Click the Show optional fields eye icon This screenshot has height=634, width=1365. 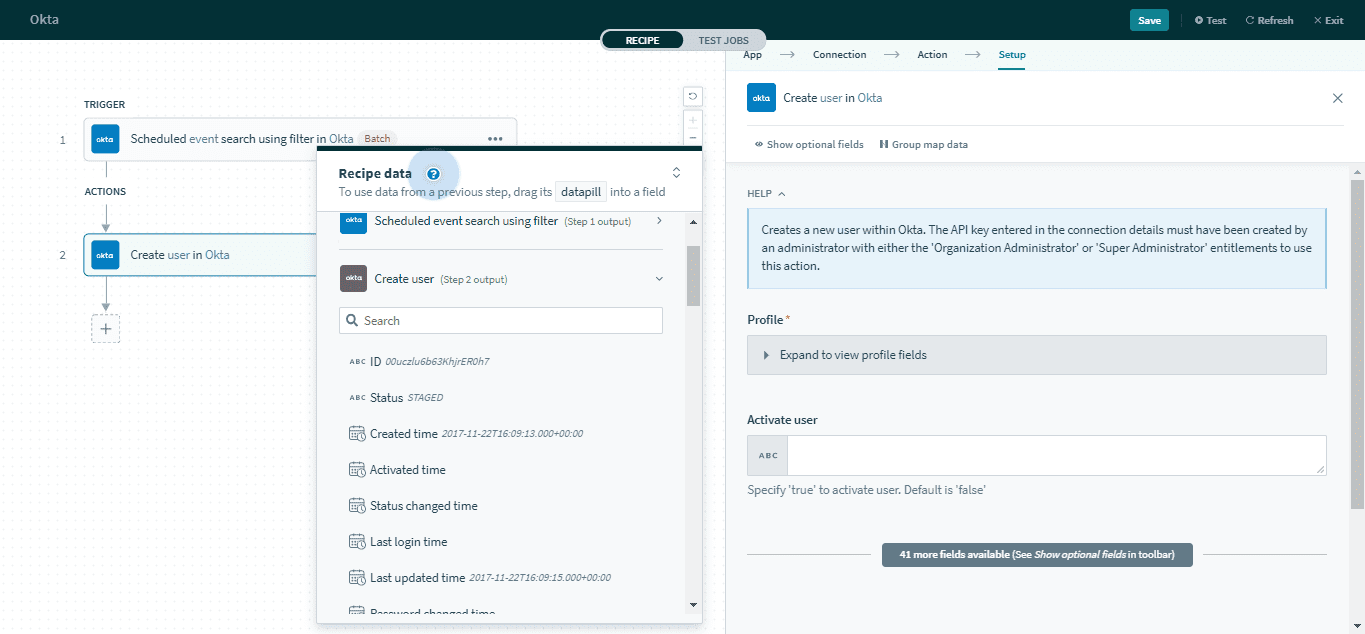click(x=761, y=144)
